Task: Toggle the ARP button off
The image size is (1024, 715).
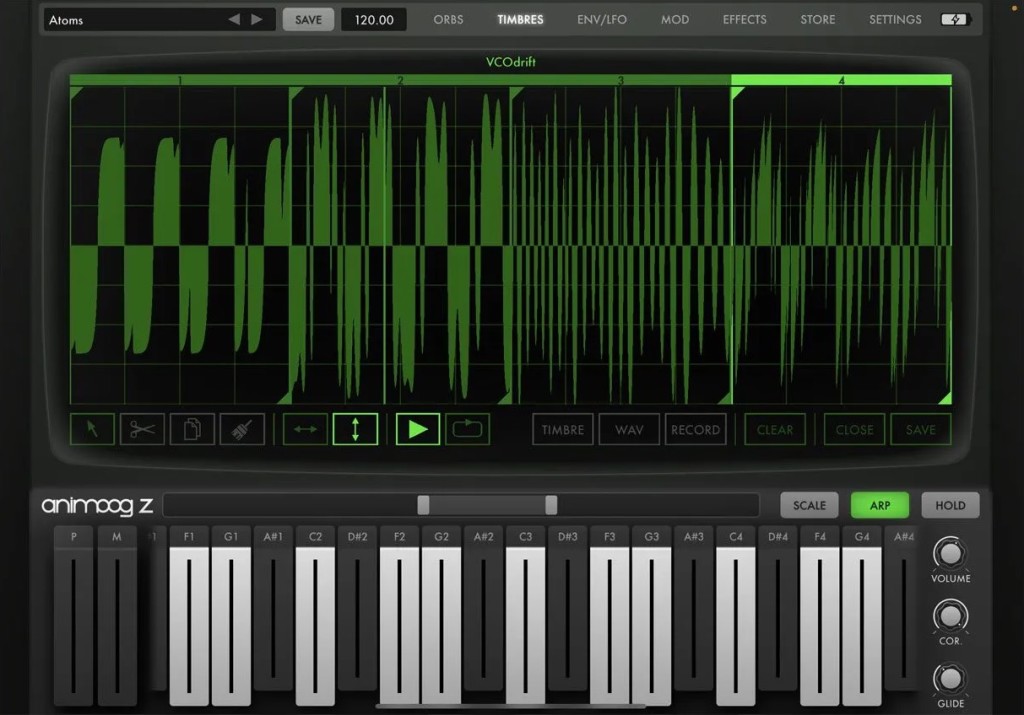Action: tap(879, 505)
